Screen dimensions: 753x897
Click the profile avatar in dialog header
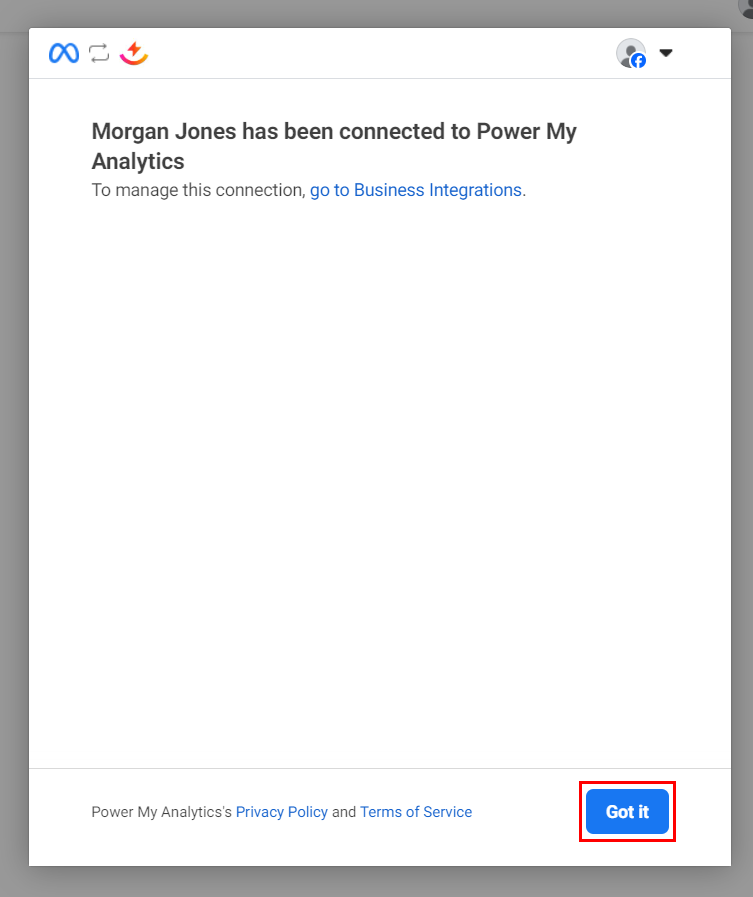(629, 52)
